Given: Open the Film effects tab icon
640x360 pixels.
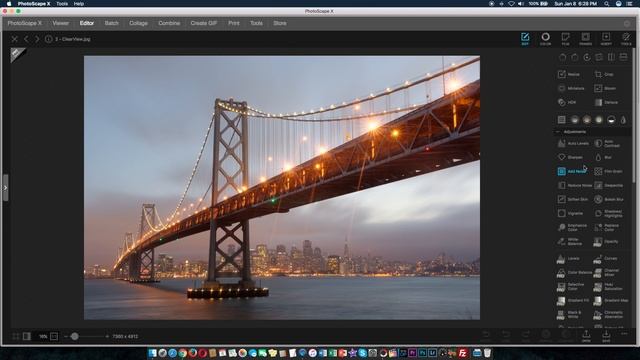Looking at the screenshot, I should click(x=565, y=39).
